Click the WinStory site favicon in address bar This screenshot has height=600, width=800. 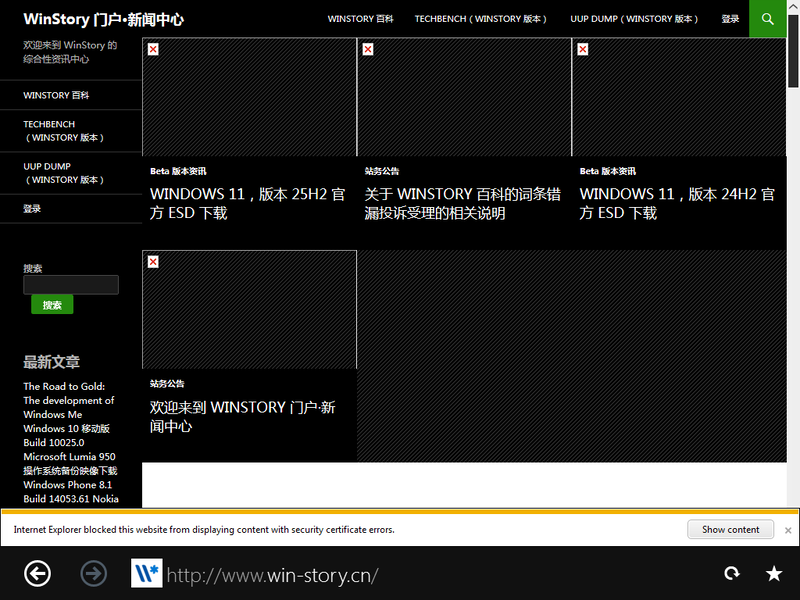(146, 573)
